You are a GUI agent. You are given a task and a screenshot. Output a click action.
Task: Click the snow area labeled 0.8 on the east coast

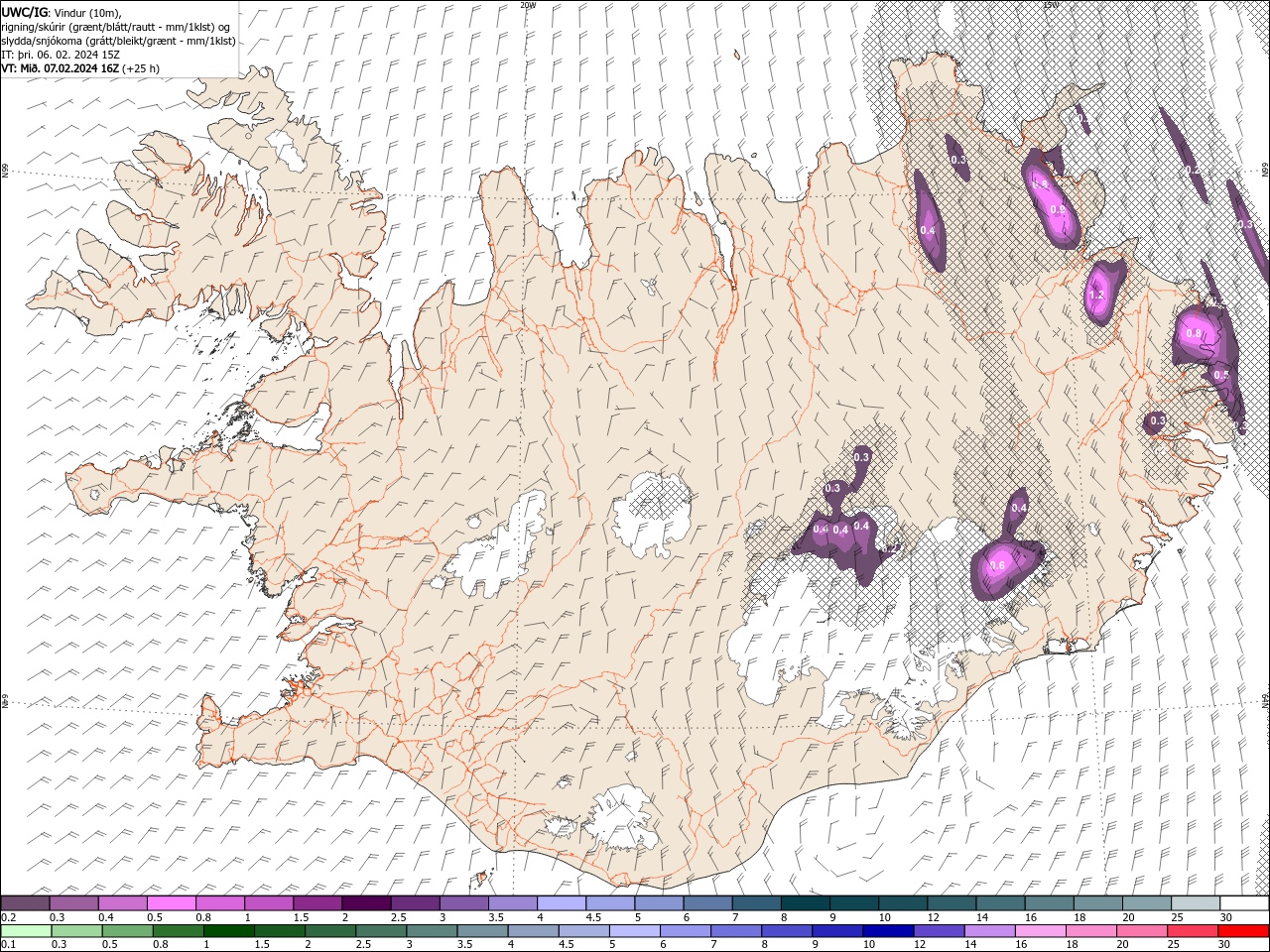click(1195, 333)
